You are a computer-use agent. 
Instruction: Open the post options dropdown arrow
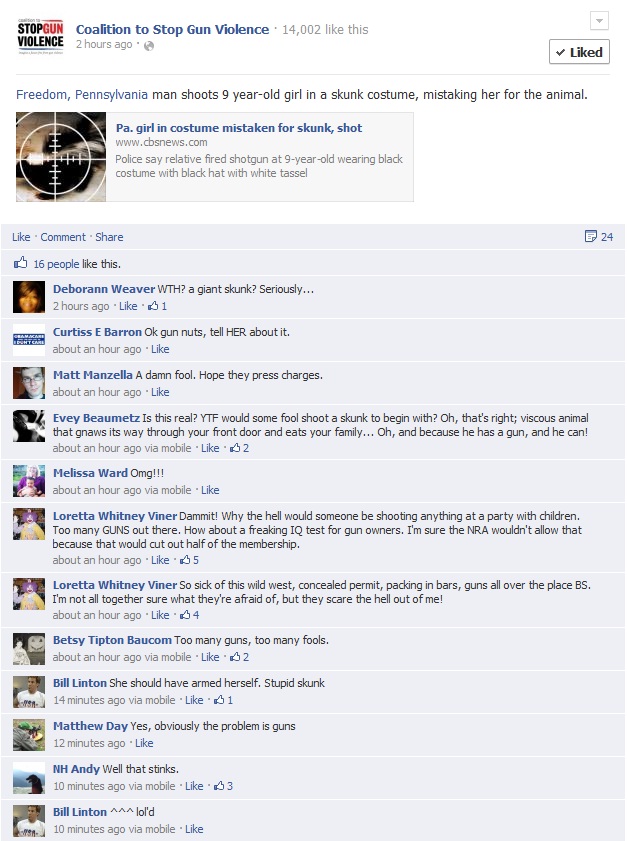[x=599, y=21]
